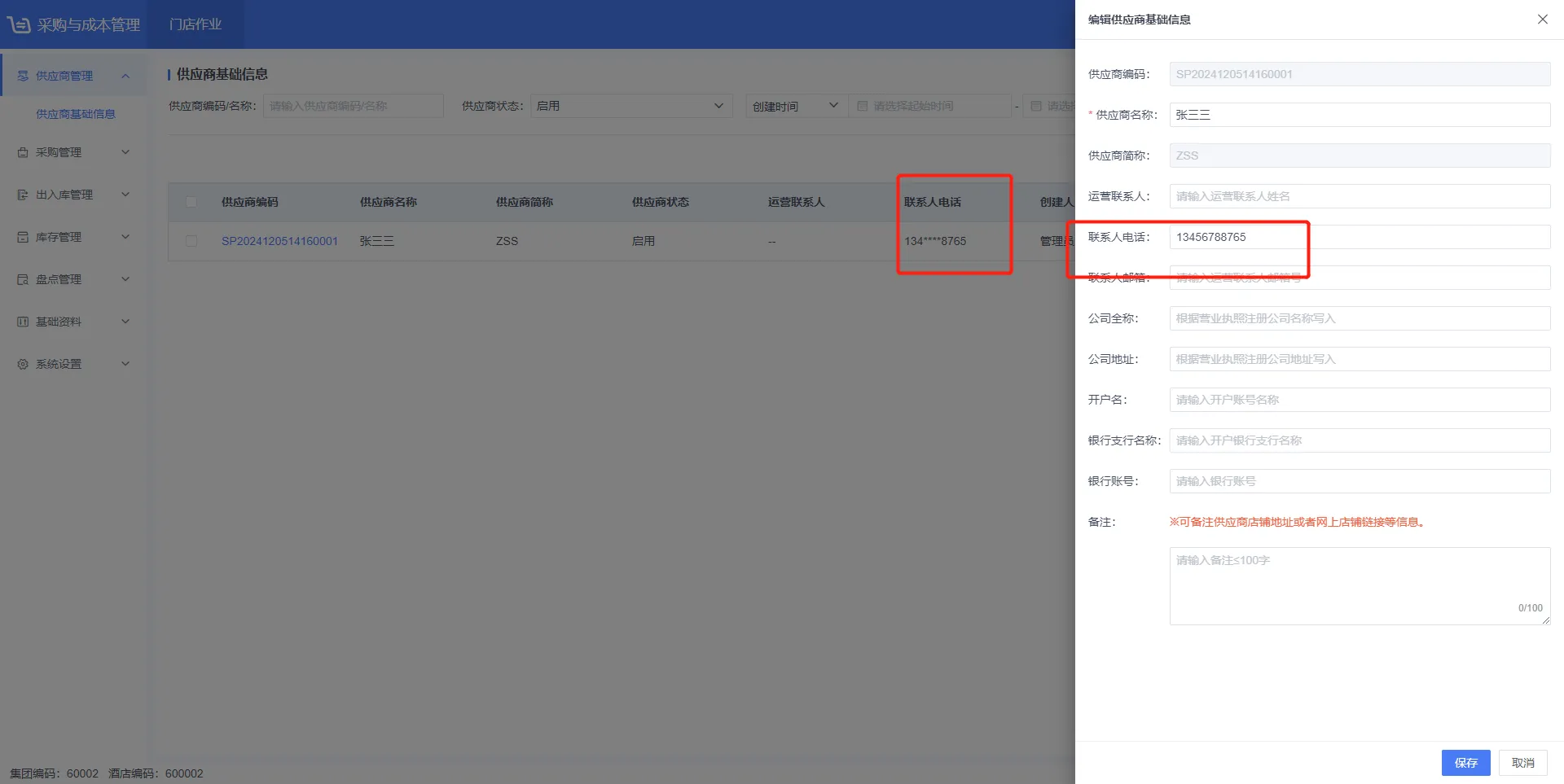
Task: Click the shopping cart logo icon
Action: [x=19, y=24]
